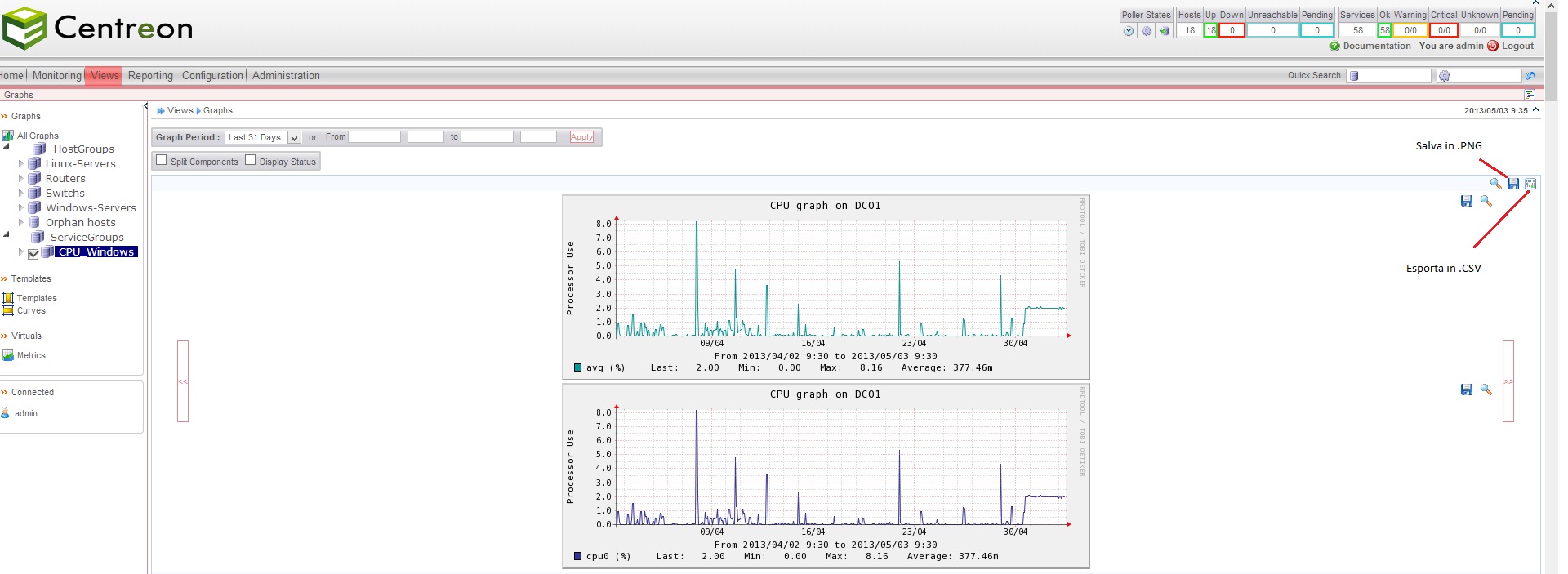Expand the Routers tree node
The image size is (1568, 574).
[x=21, y=178]
